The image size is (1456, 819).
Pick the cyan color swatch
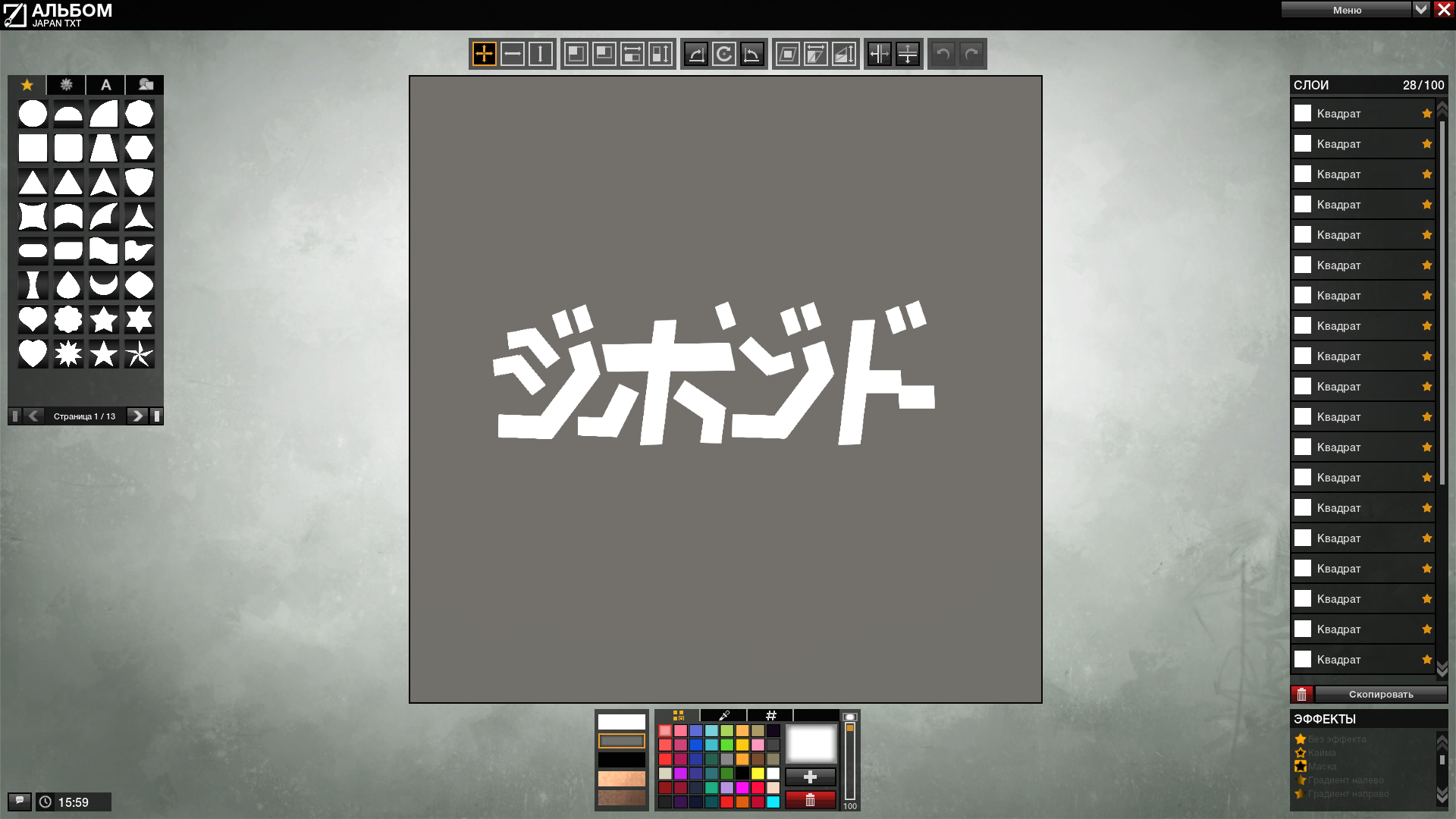click(x=773, y=802)
